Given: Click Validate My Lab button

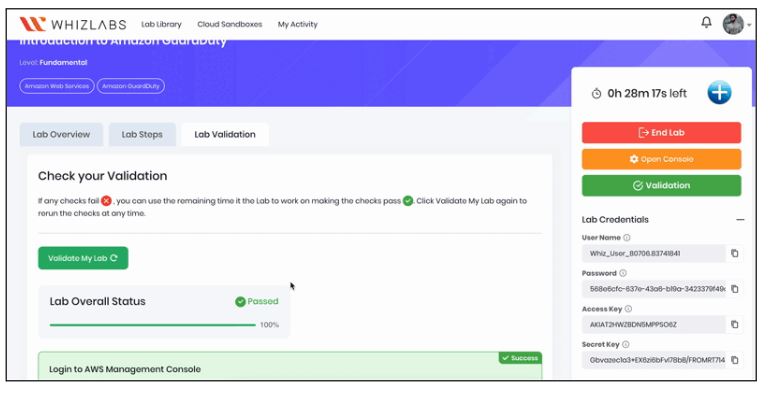Looking at the screenshot, I should coord(83,258).
